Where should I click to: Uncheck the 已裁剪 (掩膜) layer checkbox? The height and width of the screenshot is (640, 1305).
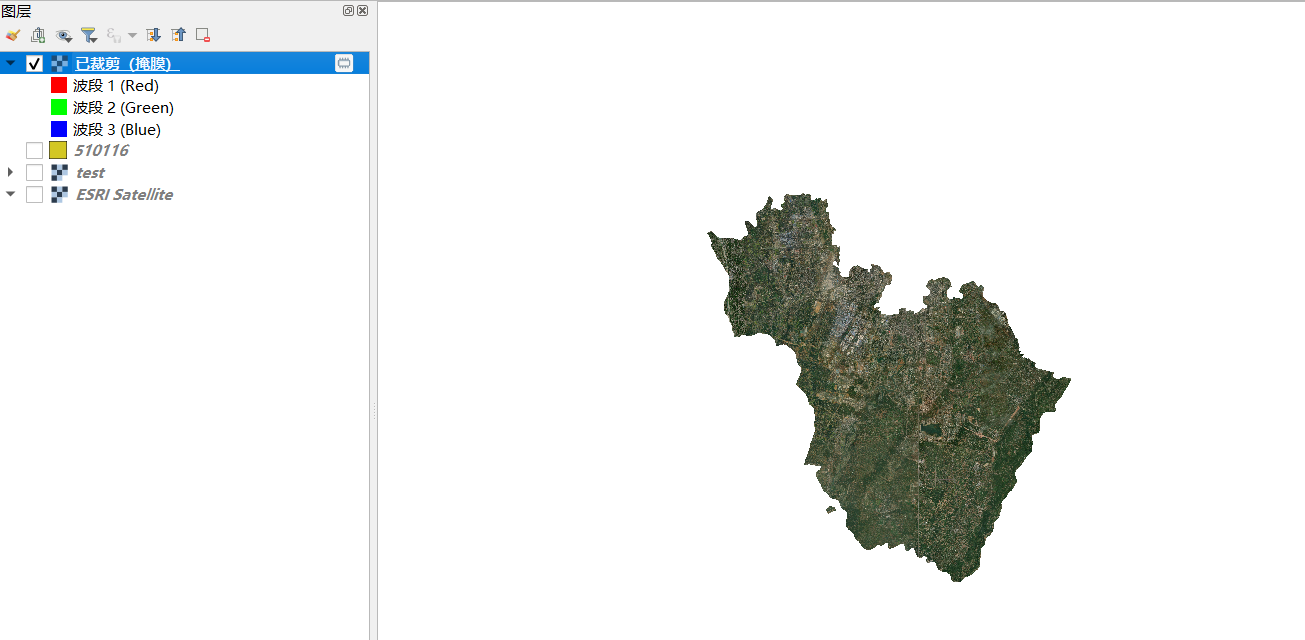tap(34, 63)
